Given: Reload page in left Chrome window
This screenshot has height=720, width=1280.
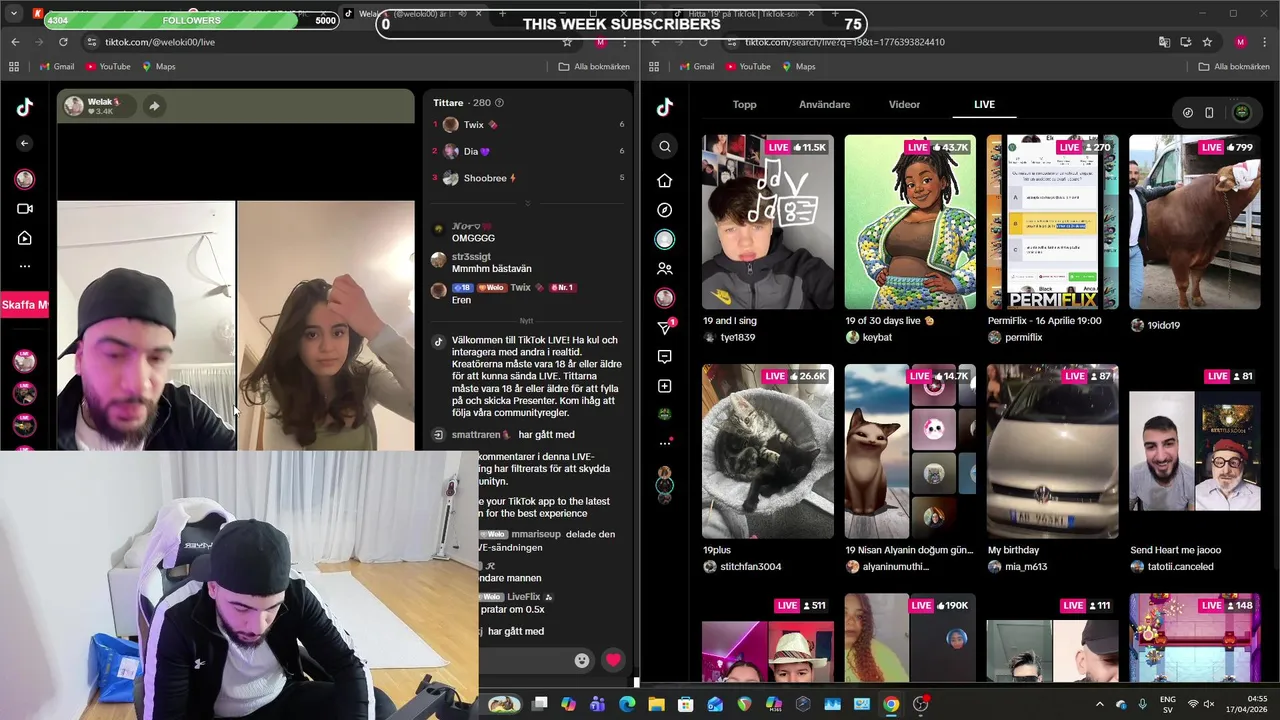Looking at the screenshot, I should (63, 42).
